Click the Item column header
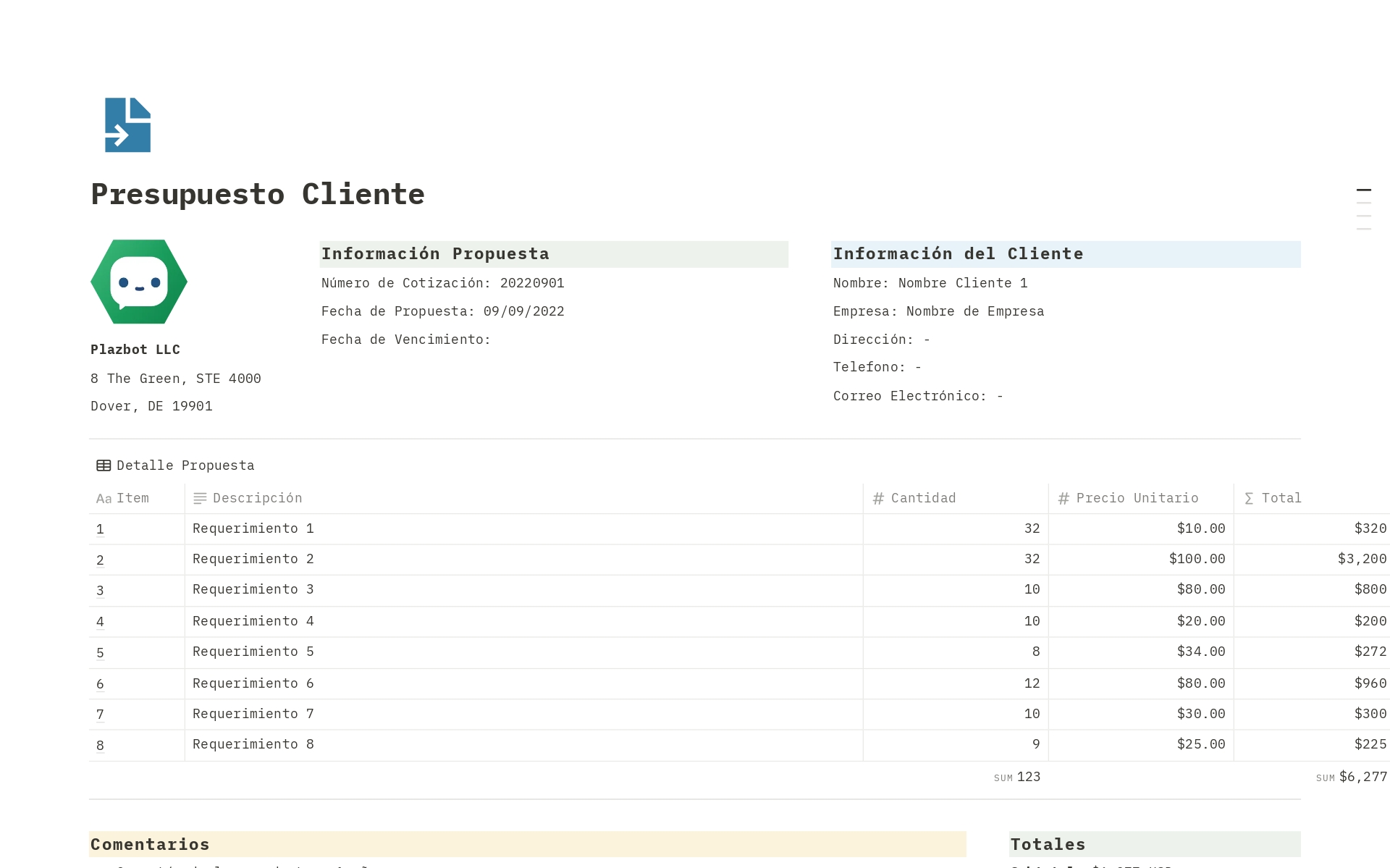Viewport: 1390px width, 868px height. 132,498
